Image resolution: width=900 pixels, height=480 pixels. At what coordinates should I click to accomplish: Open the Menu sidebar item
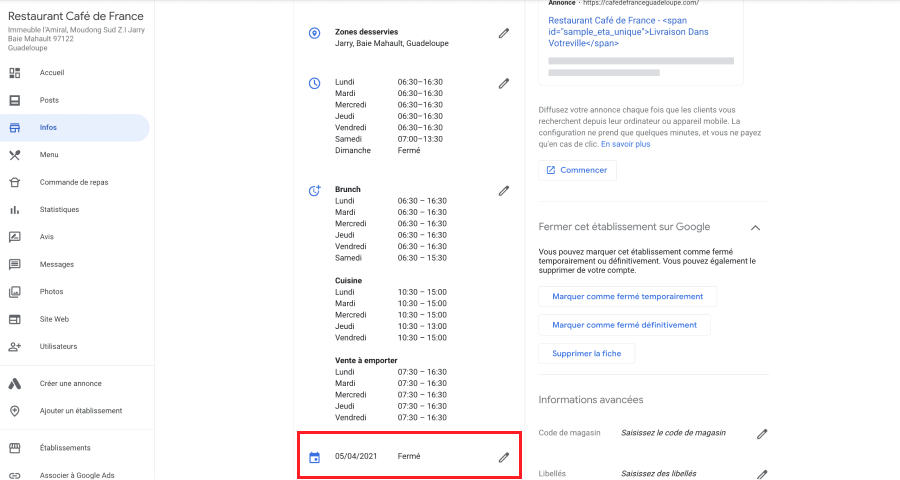pos(49,154)
